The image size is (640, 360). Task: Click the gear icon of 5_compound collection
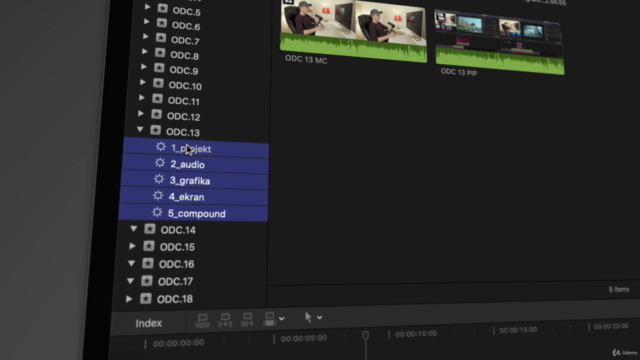[157, 212]
